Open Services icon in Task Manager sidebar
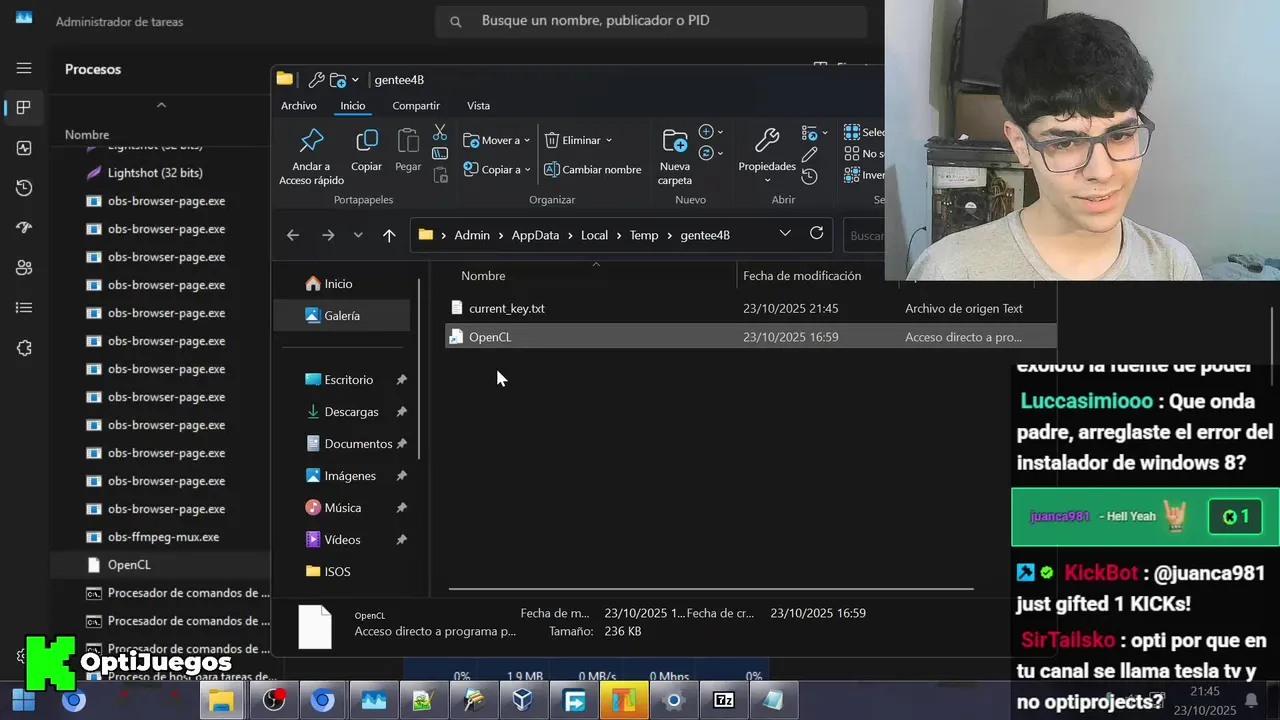The image size is (1280, 720). (24, 348)
